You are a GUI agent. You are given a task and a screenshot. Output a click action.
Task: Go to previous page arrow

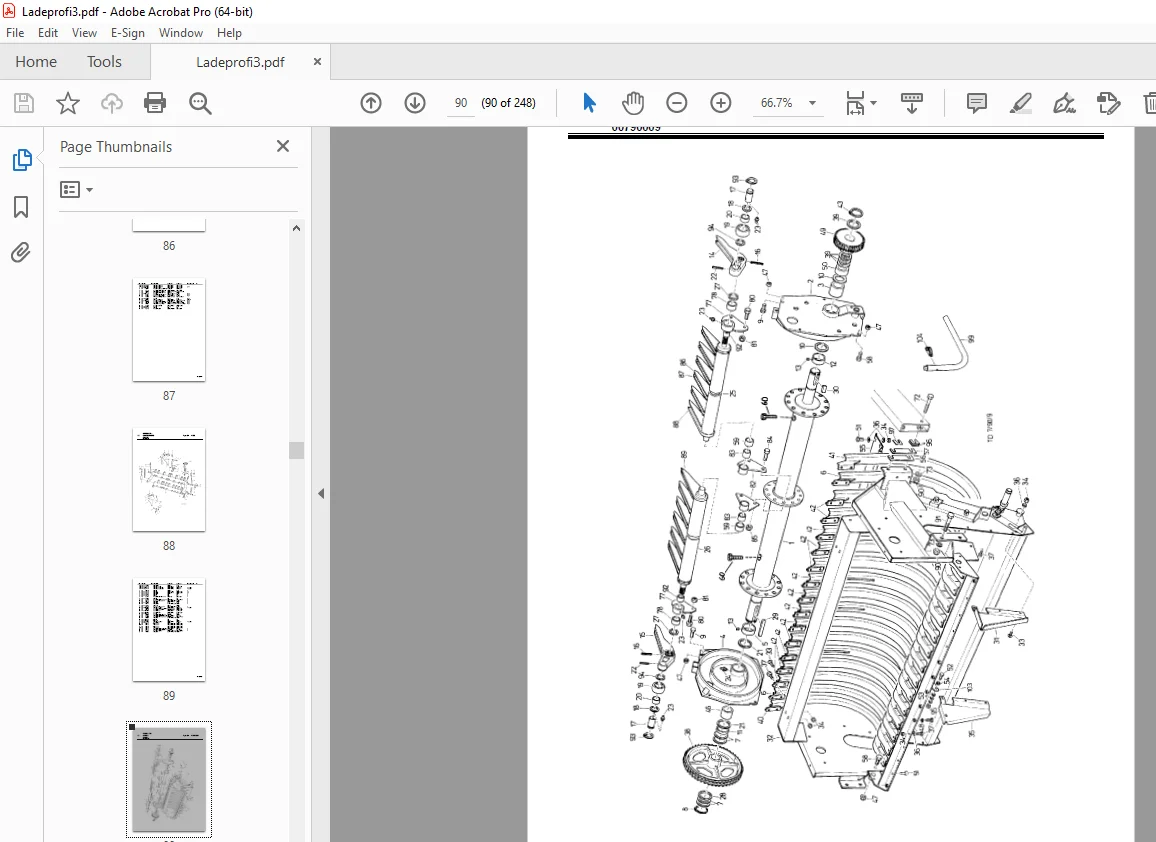[x=371, y=102]
